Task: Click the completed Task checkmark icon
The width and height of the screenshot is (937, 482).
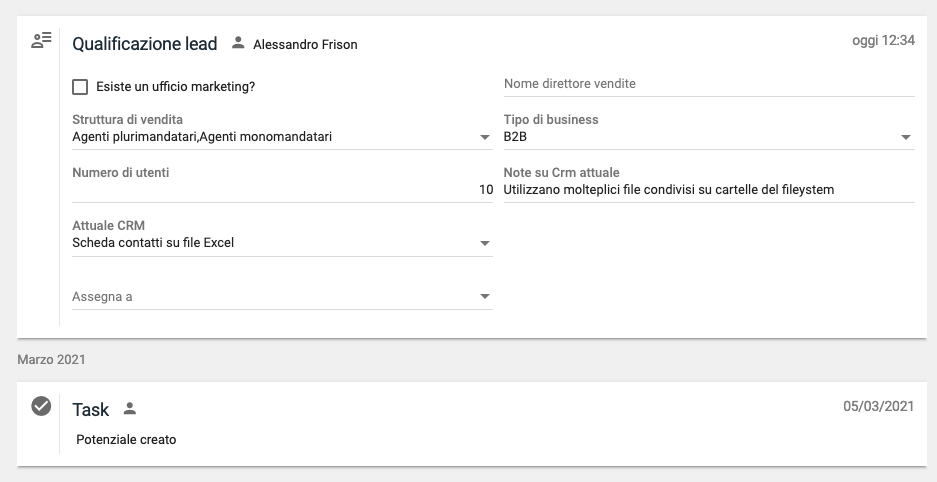Action: click(41, 406)
